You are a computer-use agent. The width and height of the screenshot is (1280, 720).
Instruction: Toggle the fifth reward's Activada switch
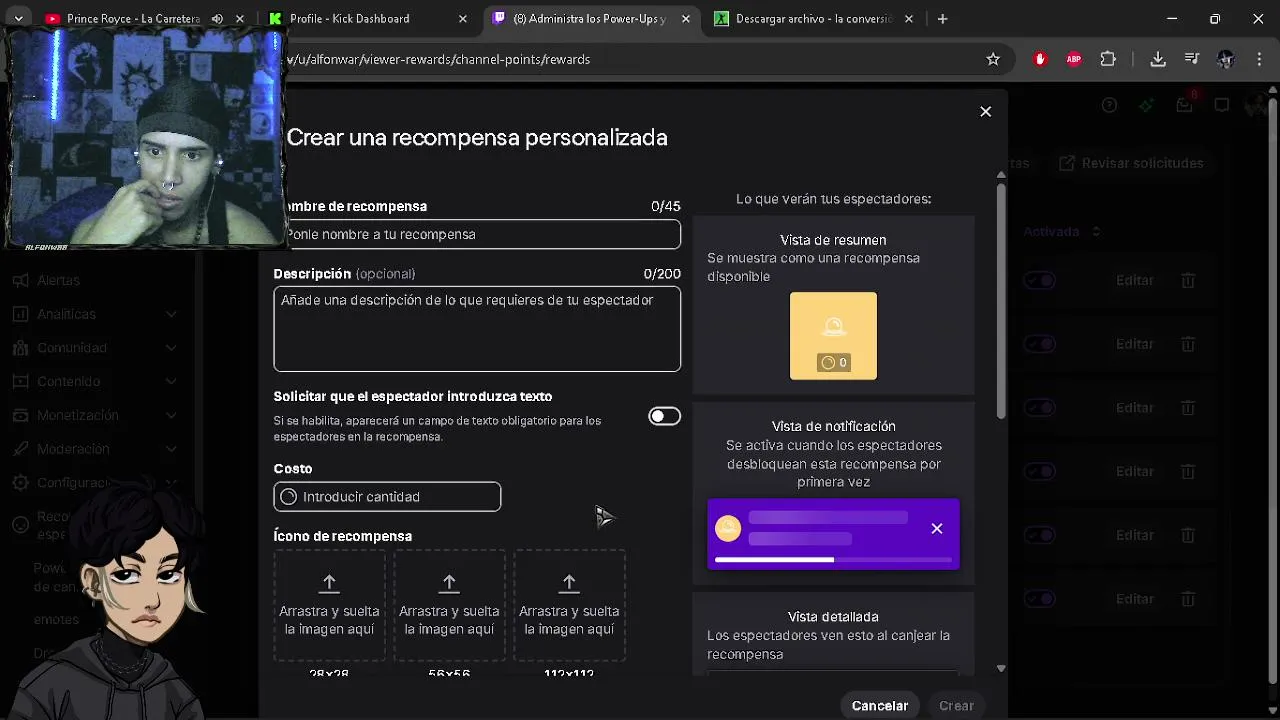pos(1039,535)
